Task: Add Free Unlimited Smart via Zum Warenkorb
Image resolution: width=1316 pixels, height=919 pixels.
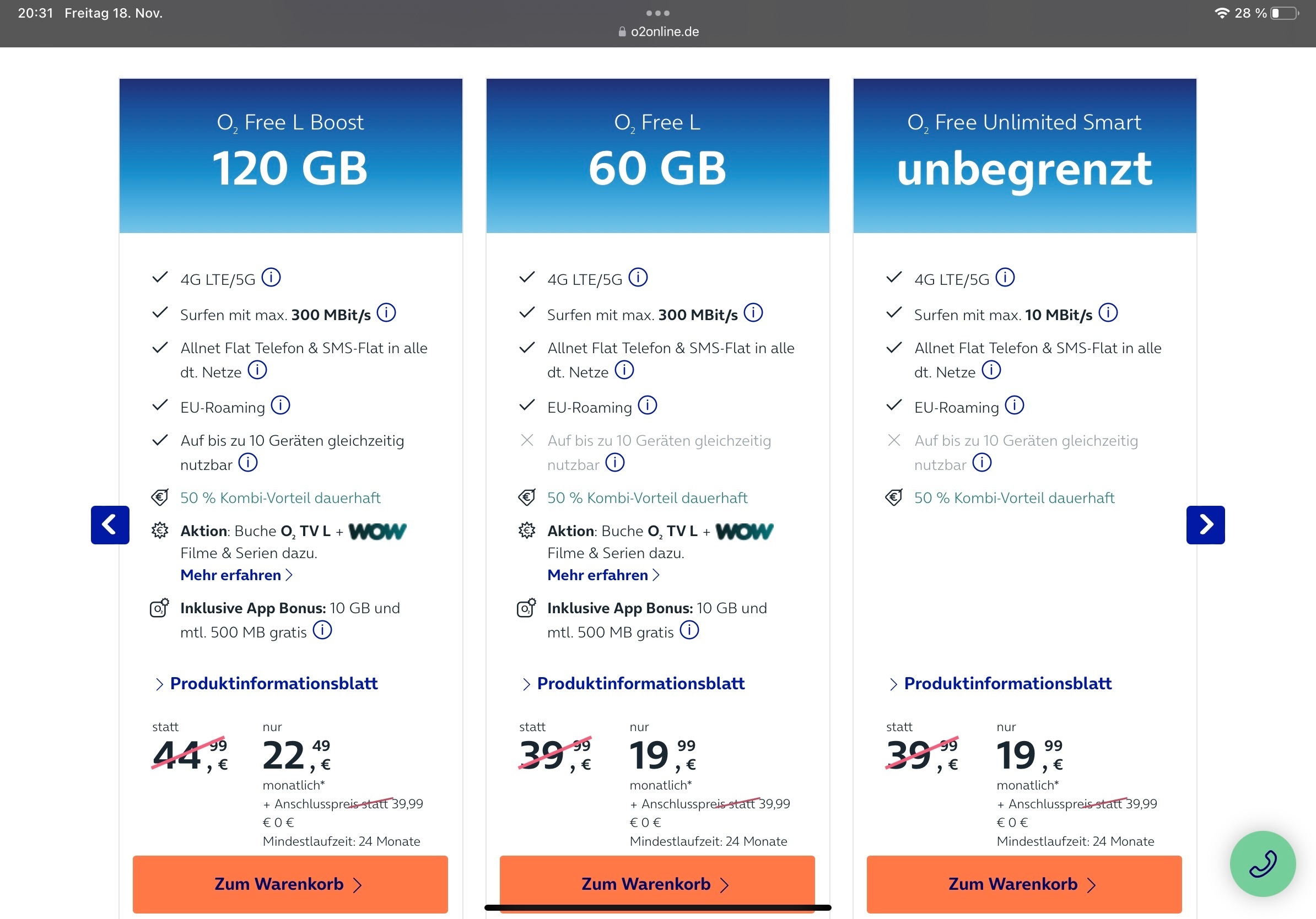Action: coord(1024,884)
